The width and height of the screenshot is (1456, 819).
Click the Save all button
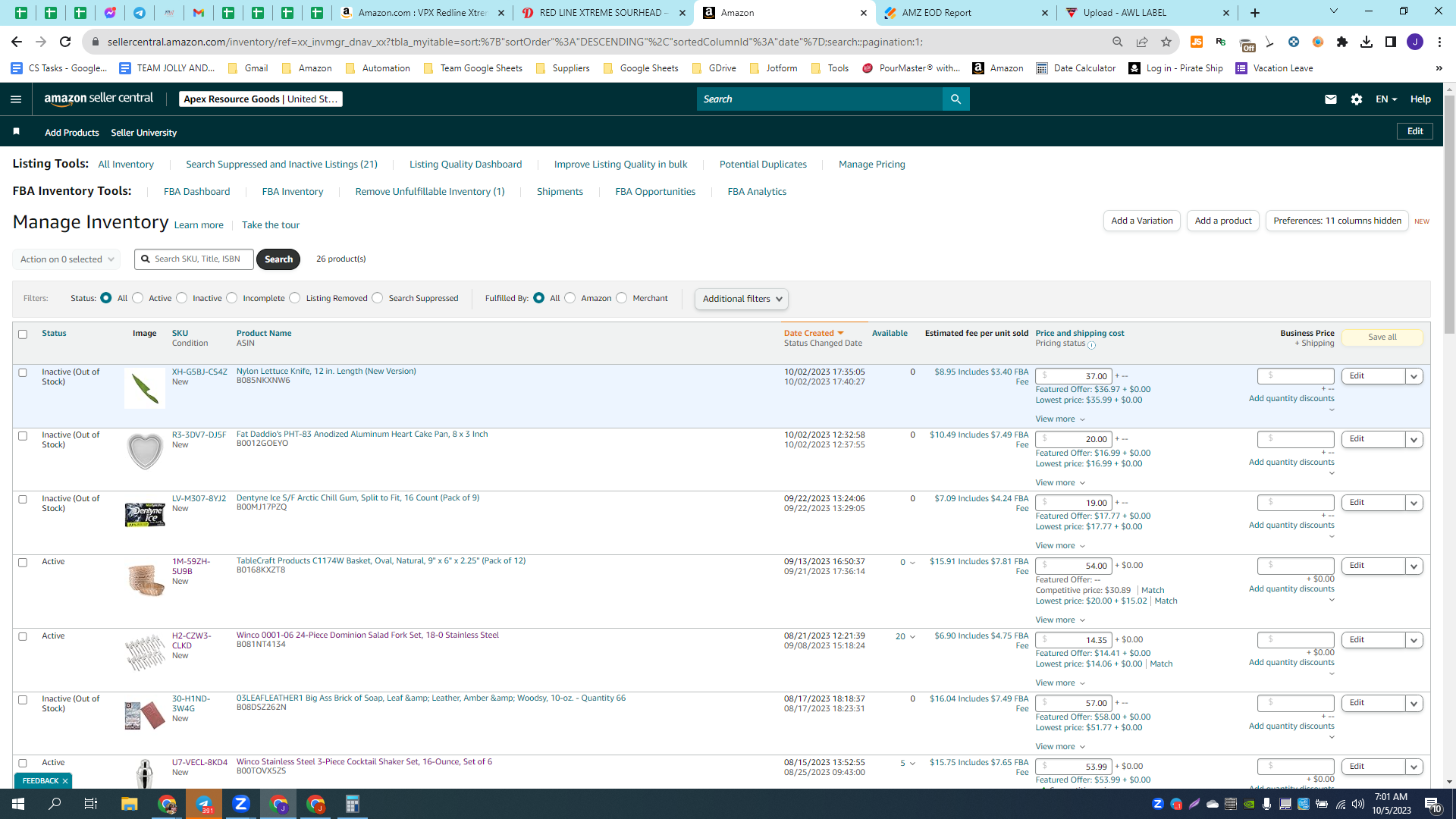[1382, 337]
